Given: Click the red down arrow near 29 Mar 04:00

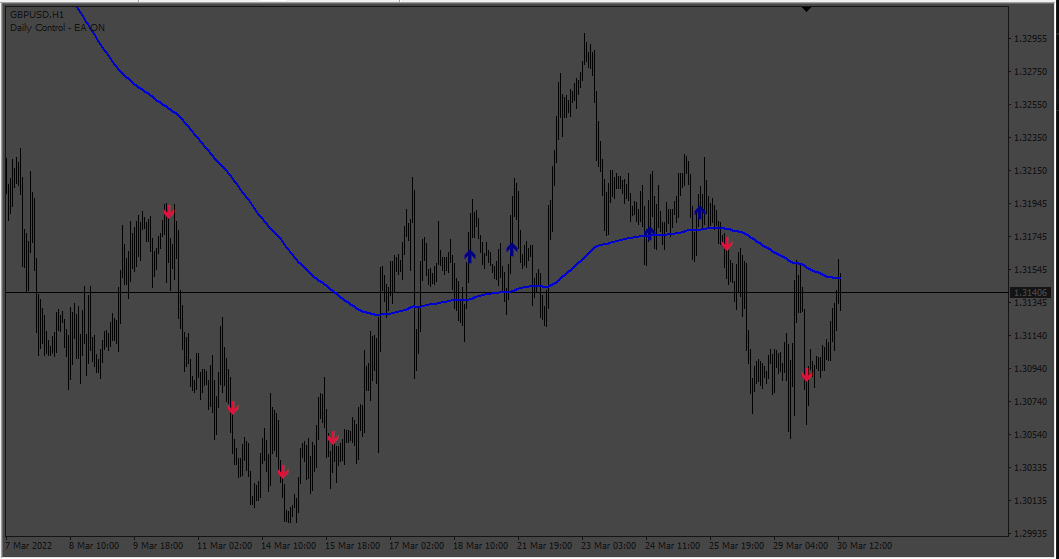Looking at the screenshot, I should point(806,375).
